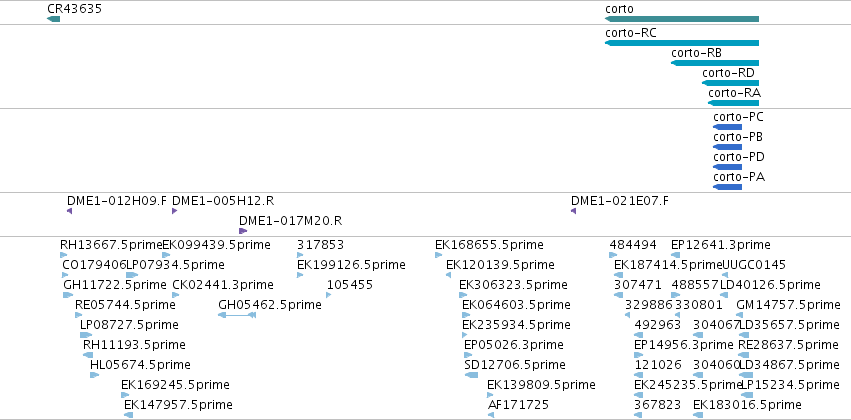
Task: Select the EK139809.5prime EST arrow
Action: point(490,396)
